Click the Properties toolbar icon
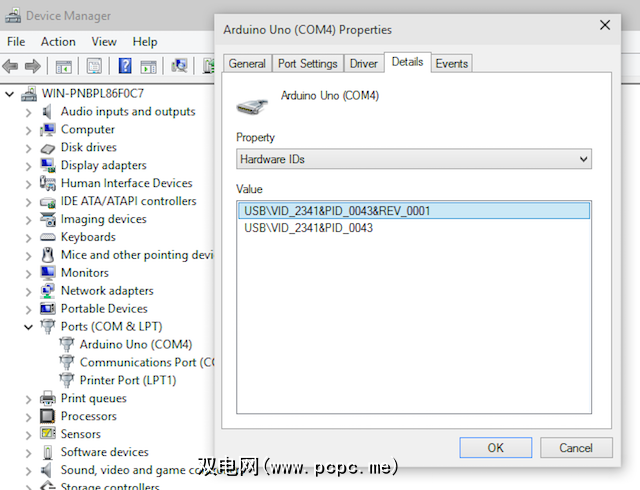The width and height of the screenshot is (640, 490). coord(94,66)
